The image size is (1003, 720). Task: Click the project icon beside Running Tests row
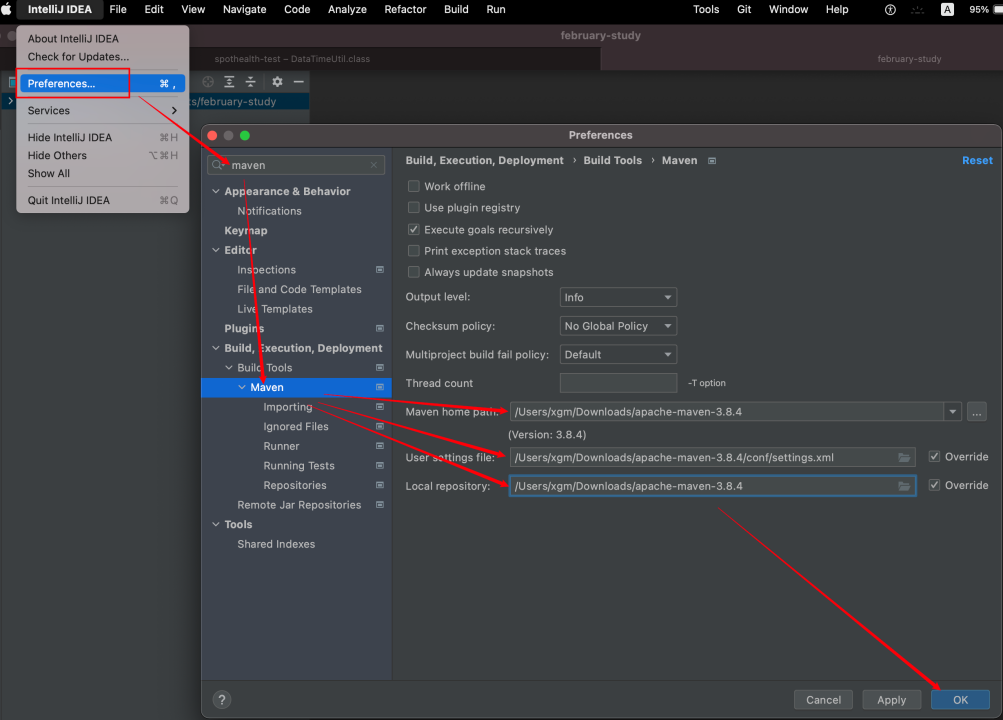380,466
